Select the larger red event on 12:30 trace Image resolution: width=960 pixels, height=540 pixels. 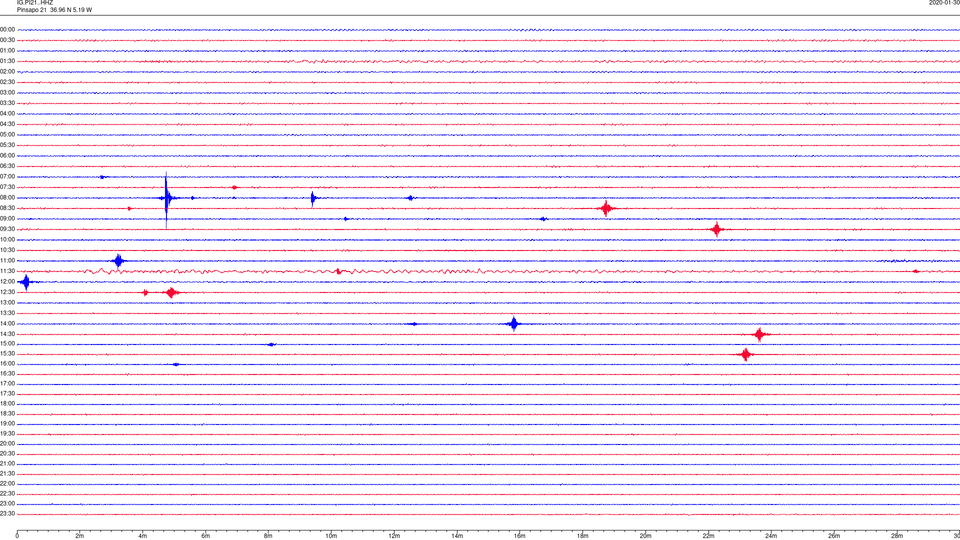[x=172, y=293]
